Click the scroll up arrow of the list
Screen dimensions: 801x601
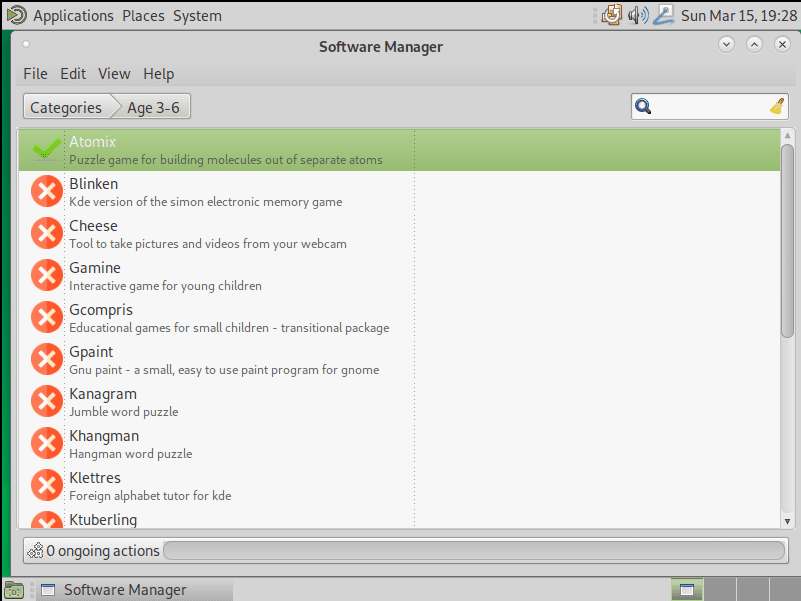tap(787, 136)
